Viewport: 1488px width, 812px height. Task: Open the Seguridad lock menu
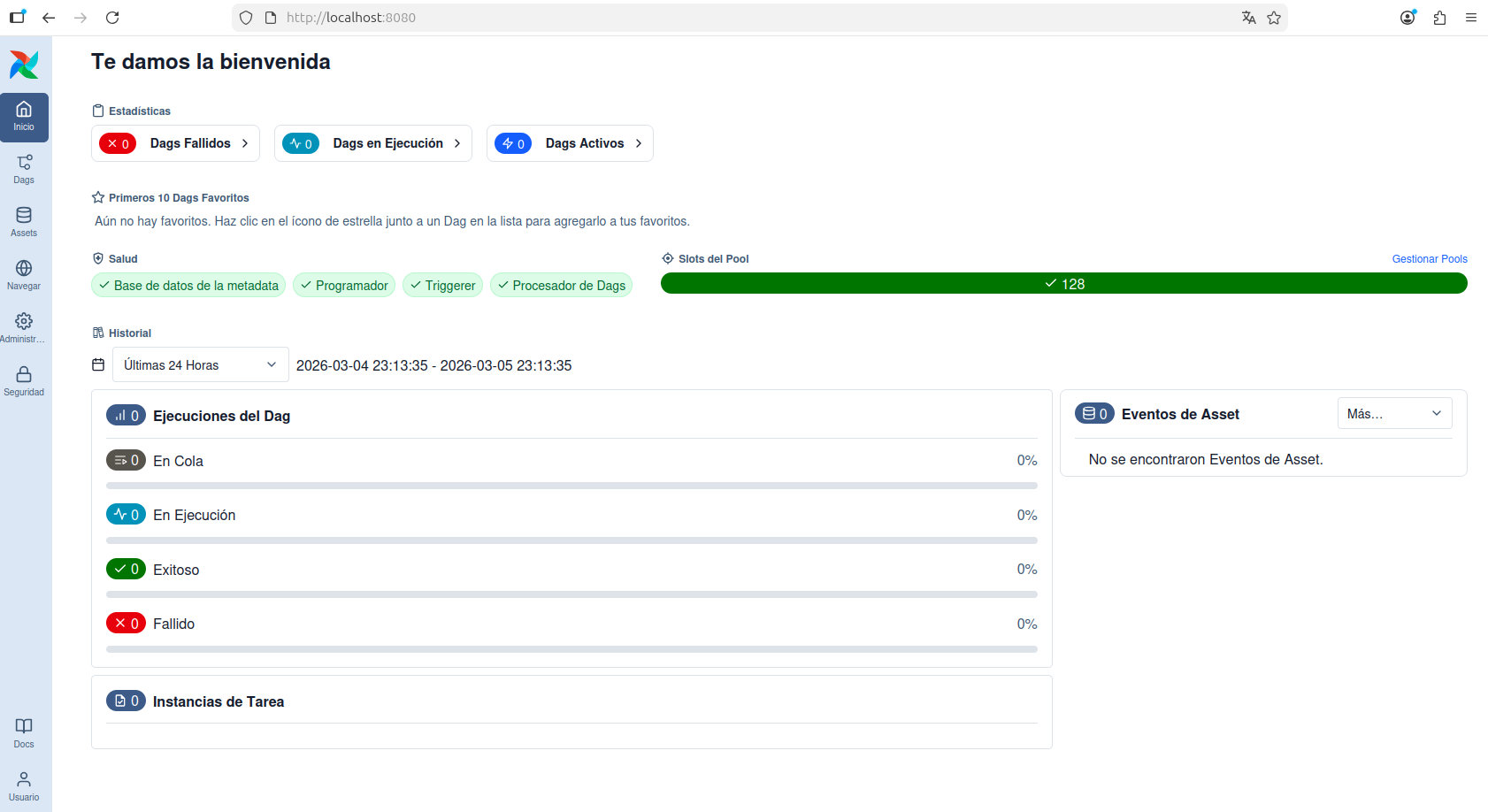click(x=24, y=381)
